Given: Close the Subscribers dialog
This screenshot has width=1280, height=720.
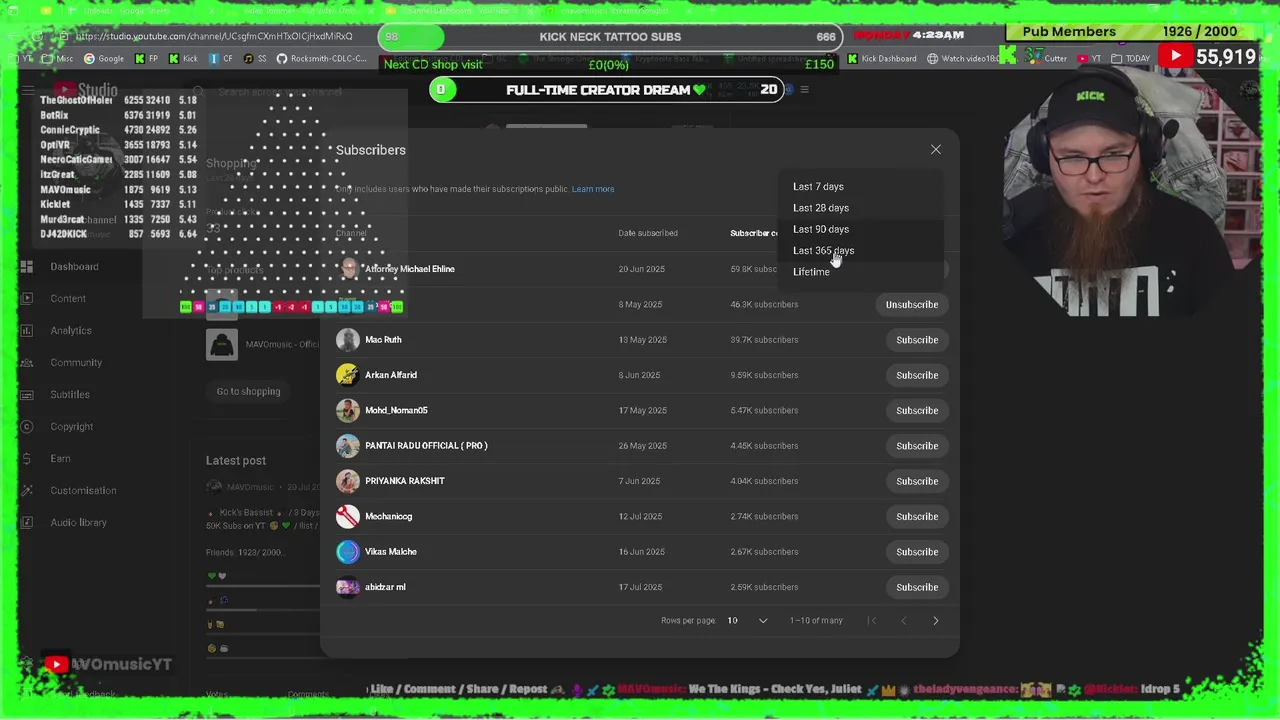Looking at the screenshot, I should [x=936, y=150].
